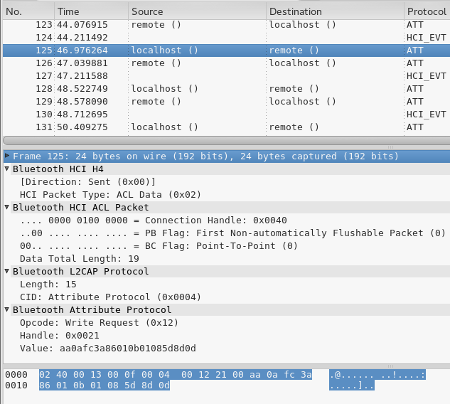Select highlighted packet 125 at 46.976264
Image resolution: width=450 pixels, height=404 pixels.
pyautogui.click(x=226, y=50)
